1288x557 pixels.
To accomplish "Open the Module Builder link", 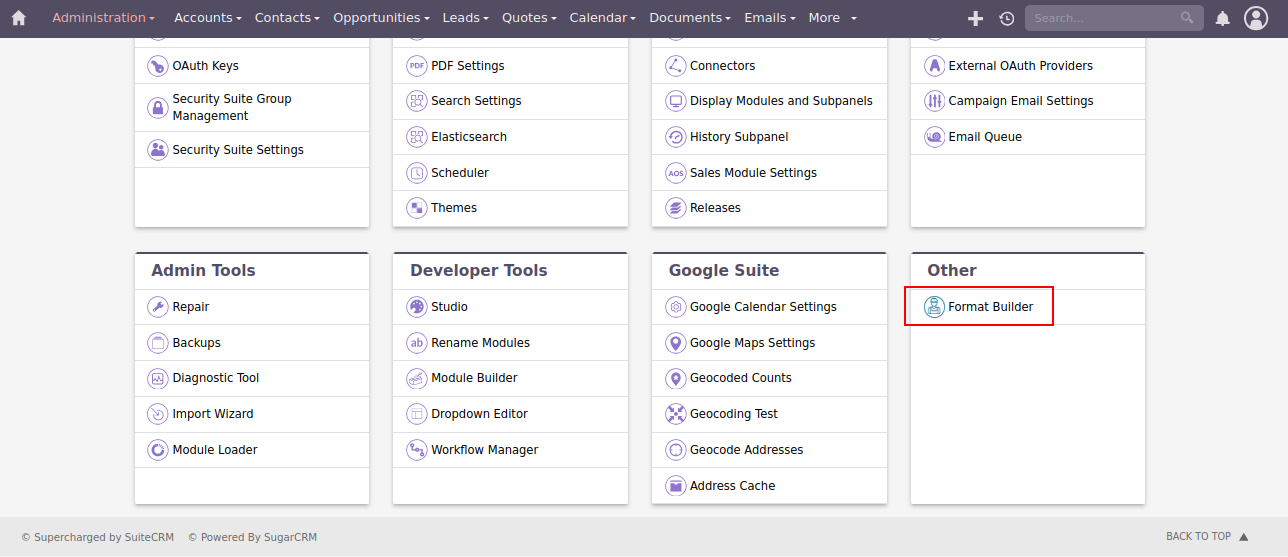I will [x=474, y=378].
